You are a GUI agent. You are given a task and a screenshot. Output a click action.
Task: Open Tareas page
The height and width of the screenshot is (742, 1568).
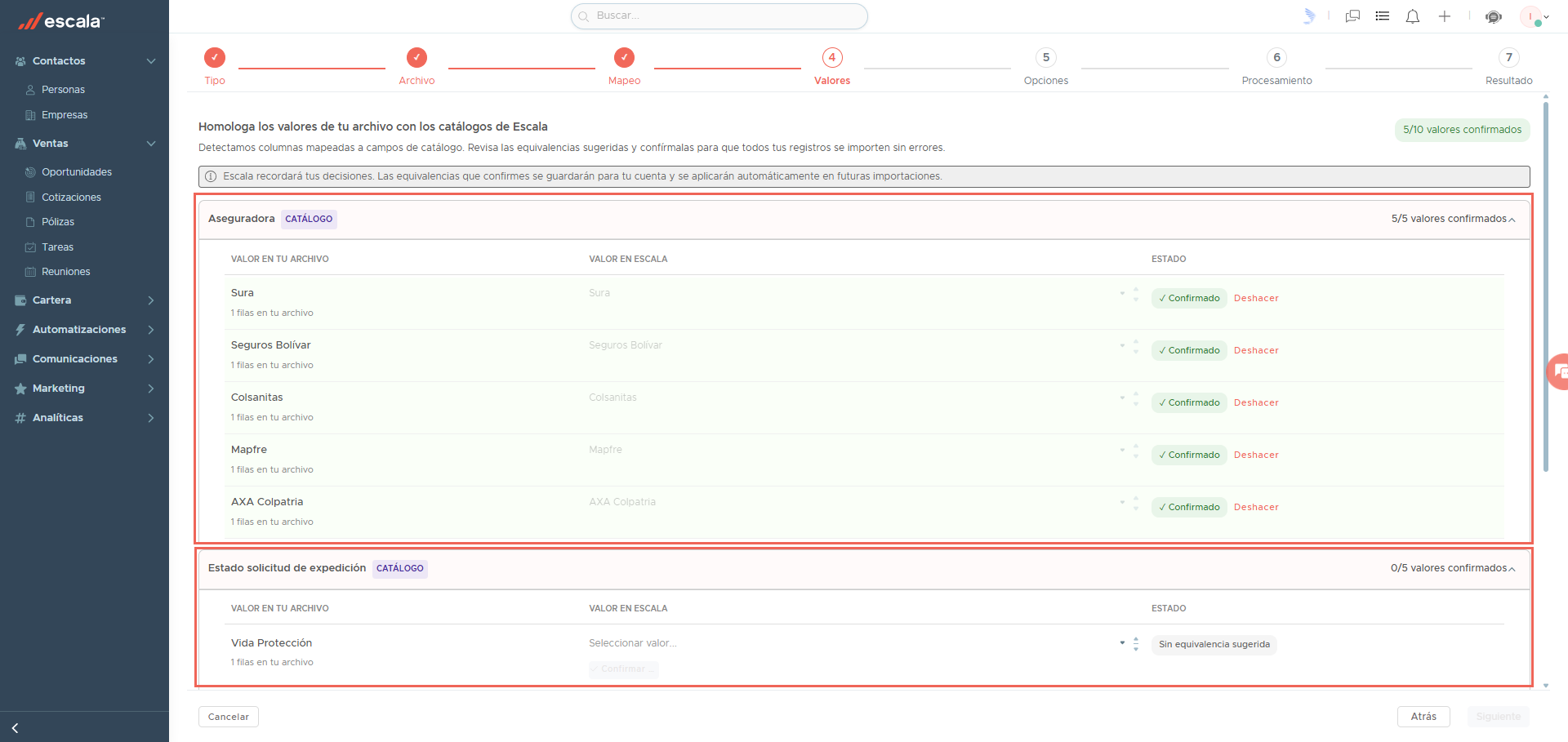57,247
